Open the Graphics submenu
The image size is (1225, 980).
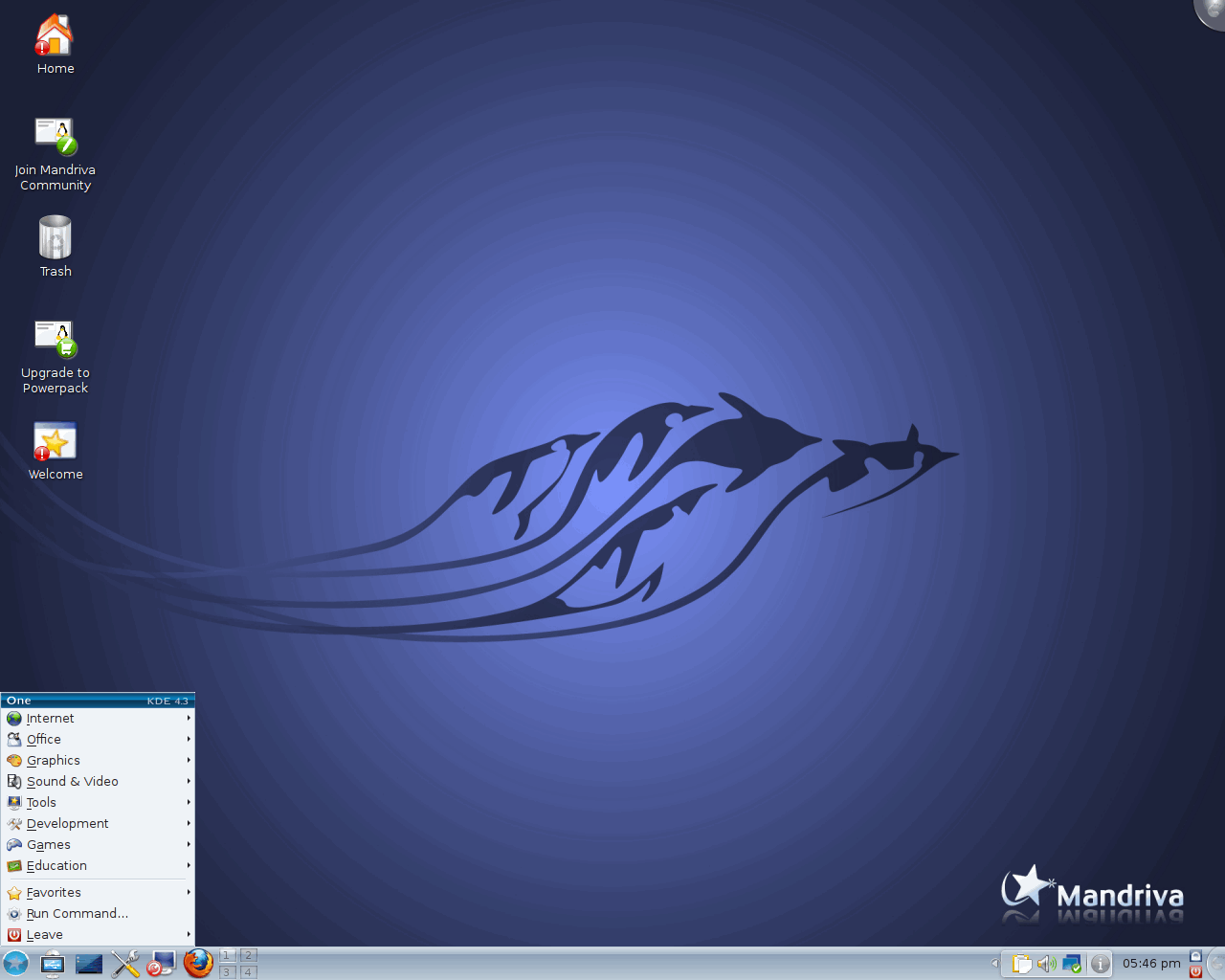(98, 761)
